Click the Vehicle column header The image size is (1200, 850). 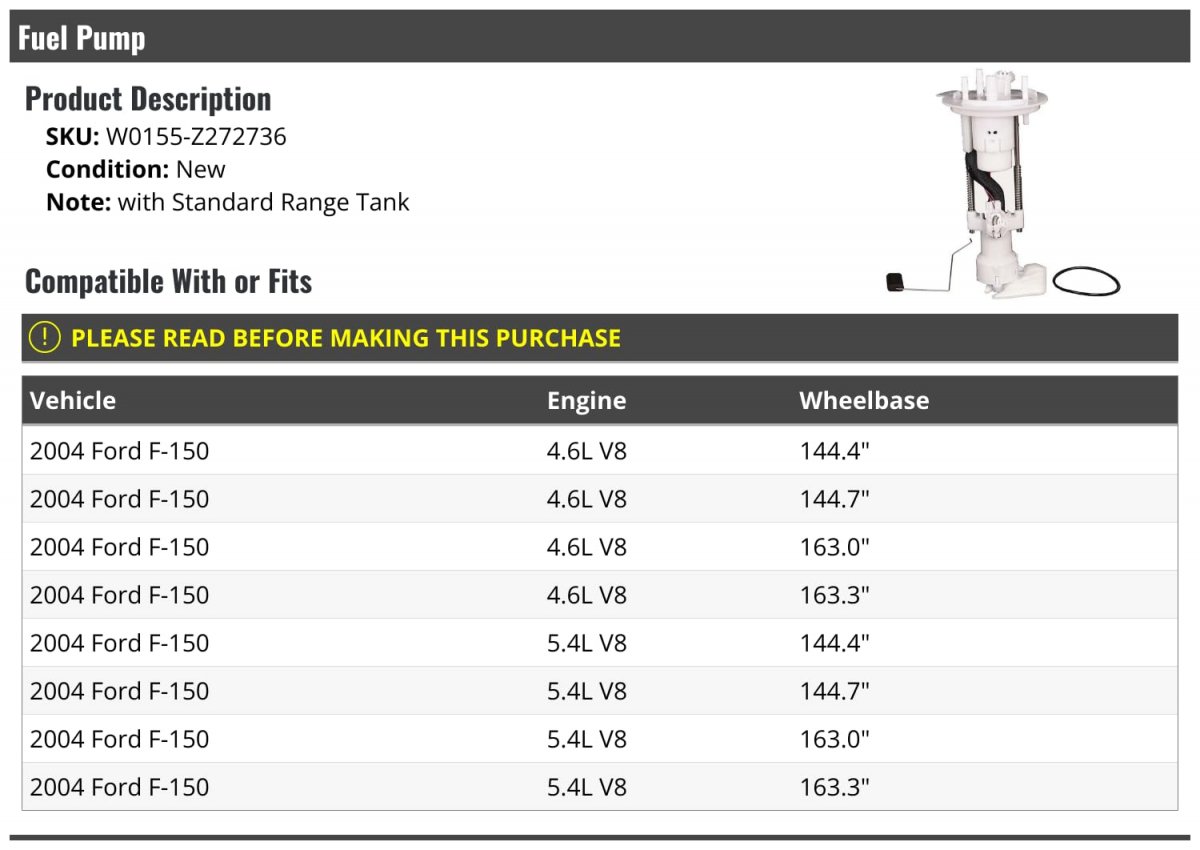pos(73,401)
